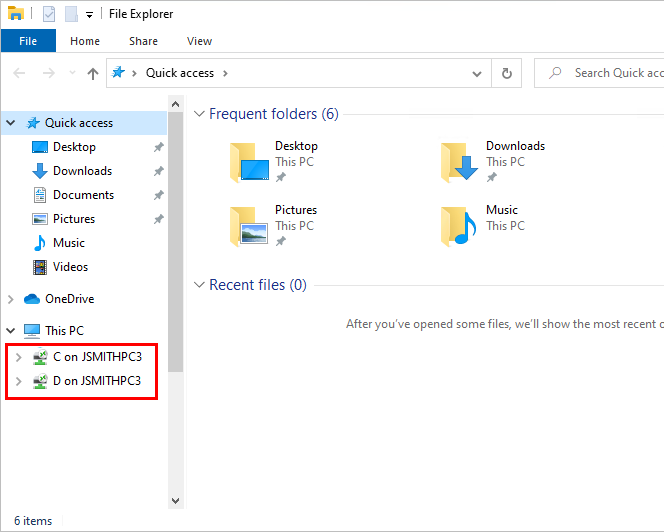Click the Quick access star icon in the address bar
This screenshot has height=532, width=664.
(118, 72)
